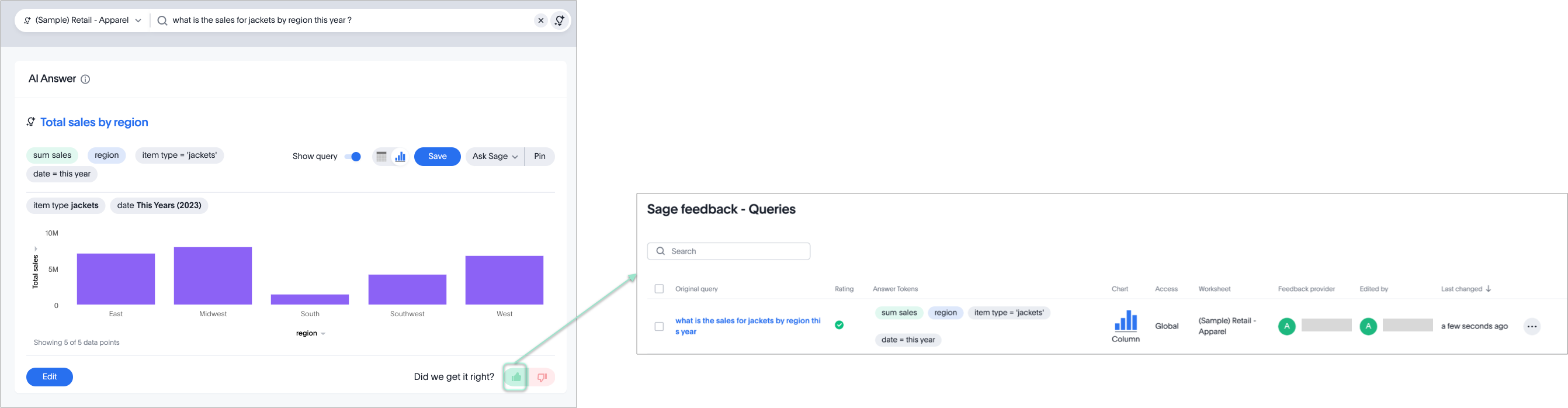The image size is (1568, 408).
Task: Switch to chart view icon
Action: click(400, 157)
